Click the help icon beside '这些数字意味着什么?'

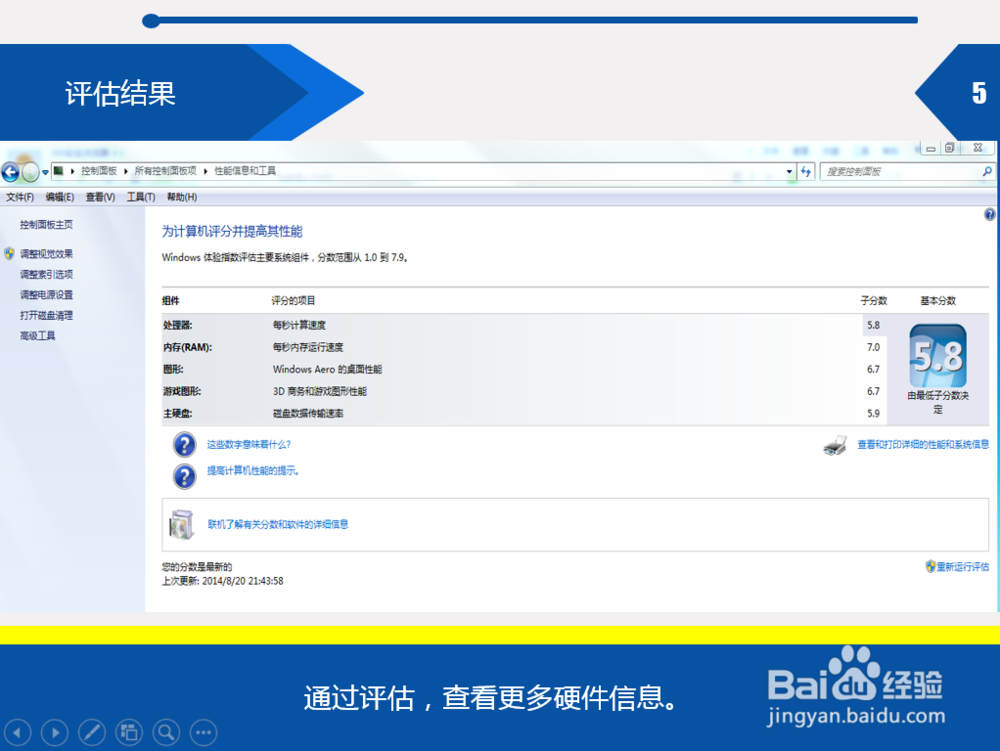[185, 444]
